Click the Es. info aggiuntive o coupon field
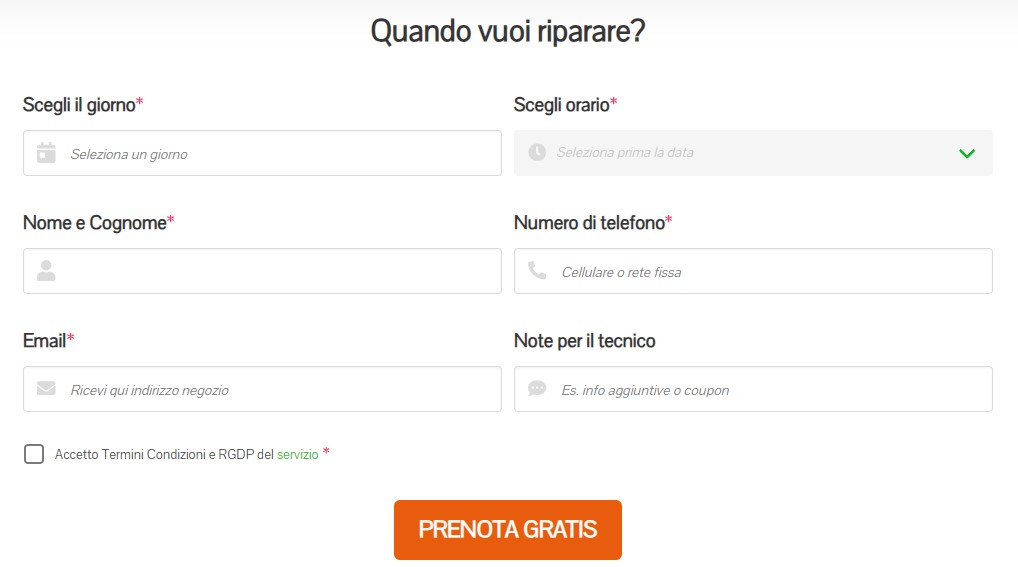Screen dimensions: 1018x567 tap(770, 389)
